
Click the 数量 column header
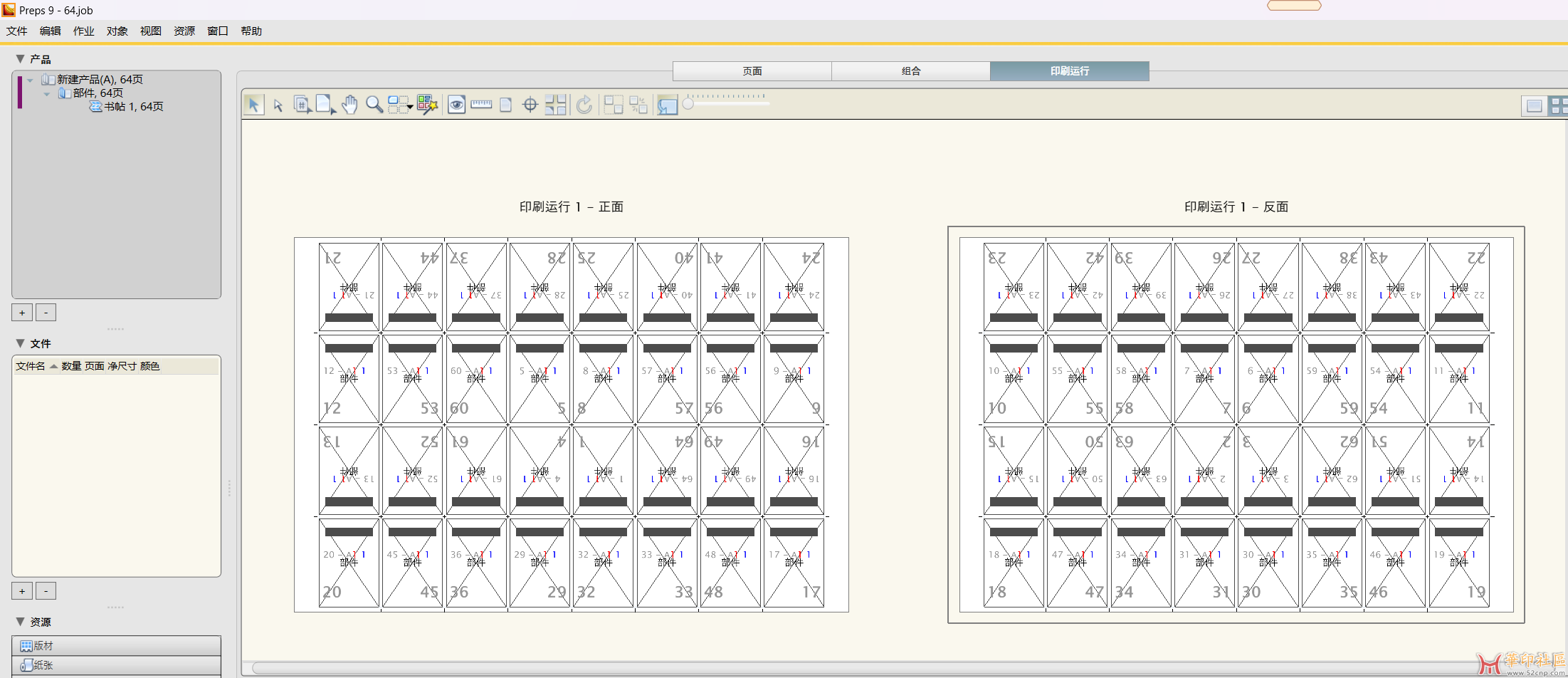coord(71,365)
